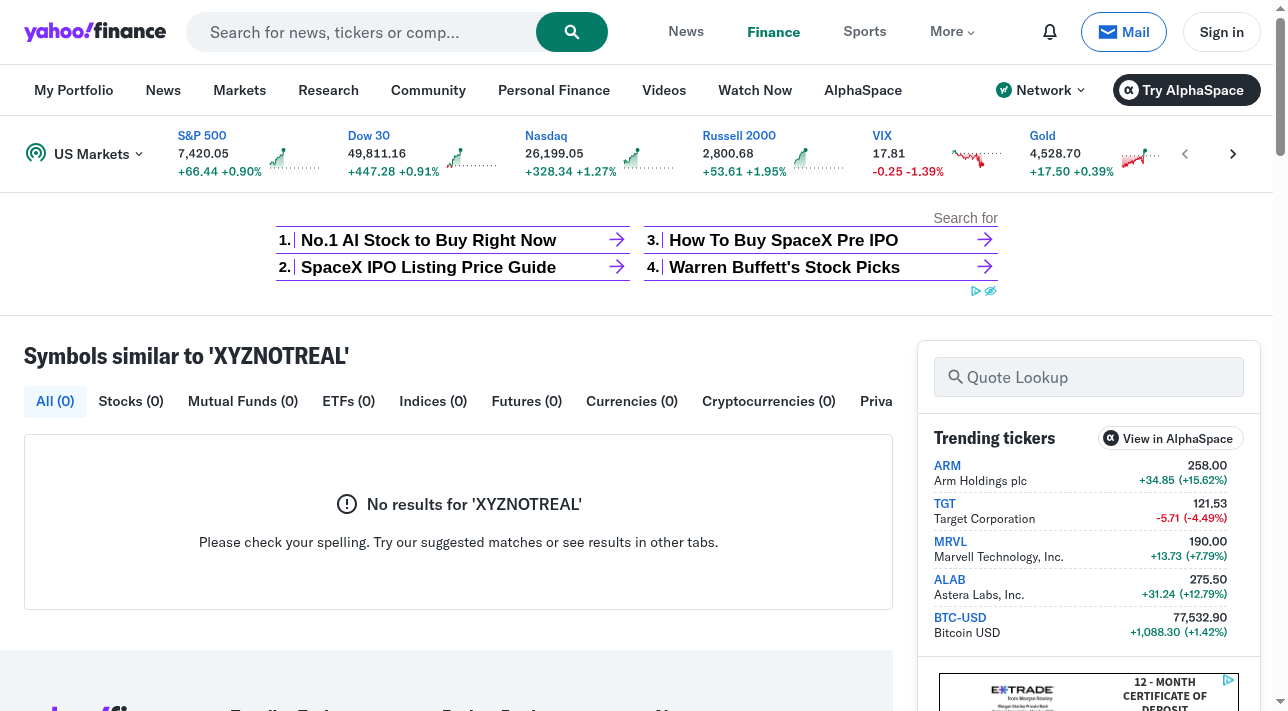The width and height of the screenshot is (1288, 711).
Task: Expand the Network dropdown
Action: [x=1040, y=90]
